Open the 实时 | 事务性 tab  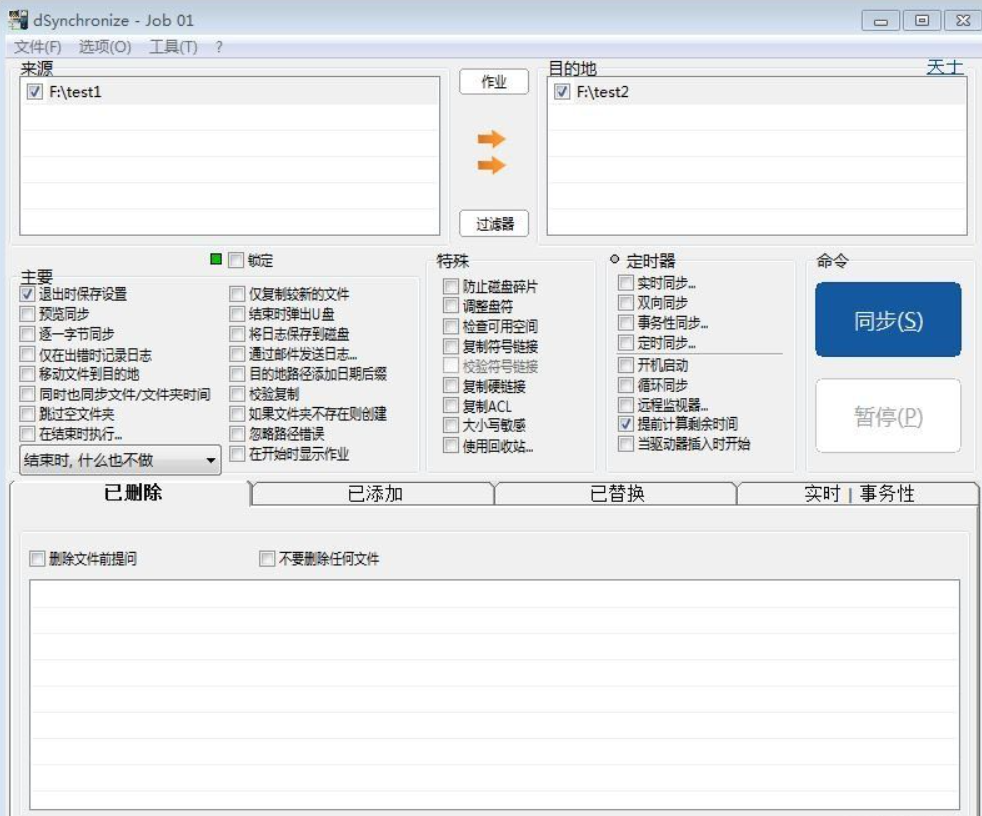(858, 494)
